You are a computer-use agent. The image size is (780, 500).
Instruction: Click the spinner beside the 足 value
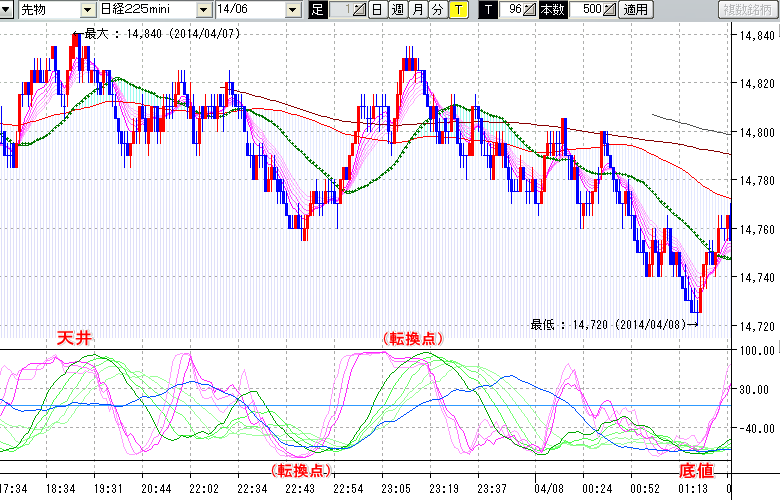point(360,10)
